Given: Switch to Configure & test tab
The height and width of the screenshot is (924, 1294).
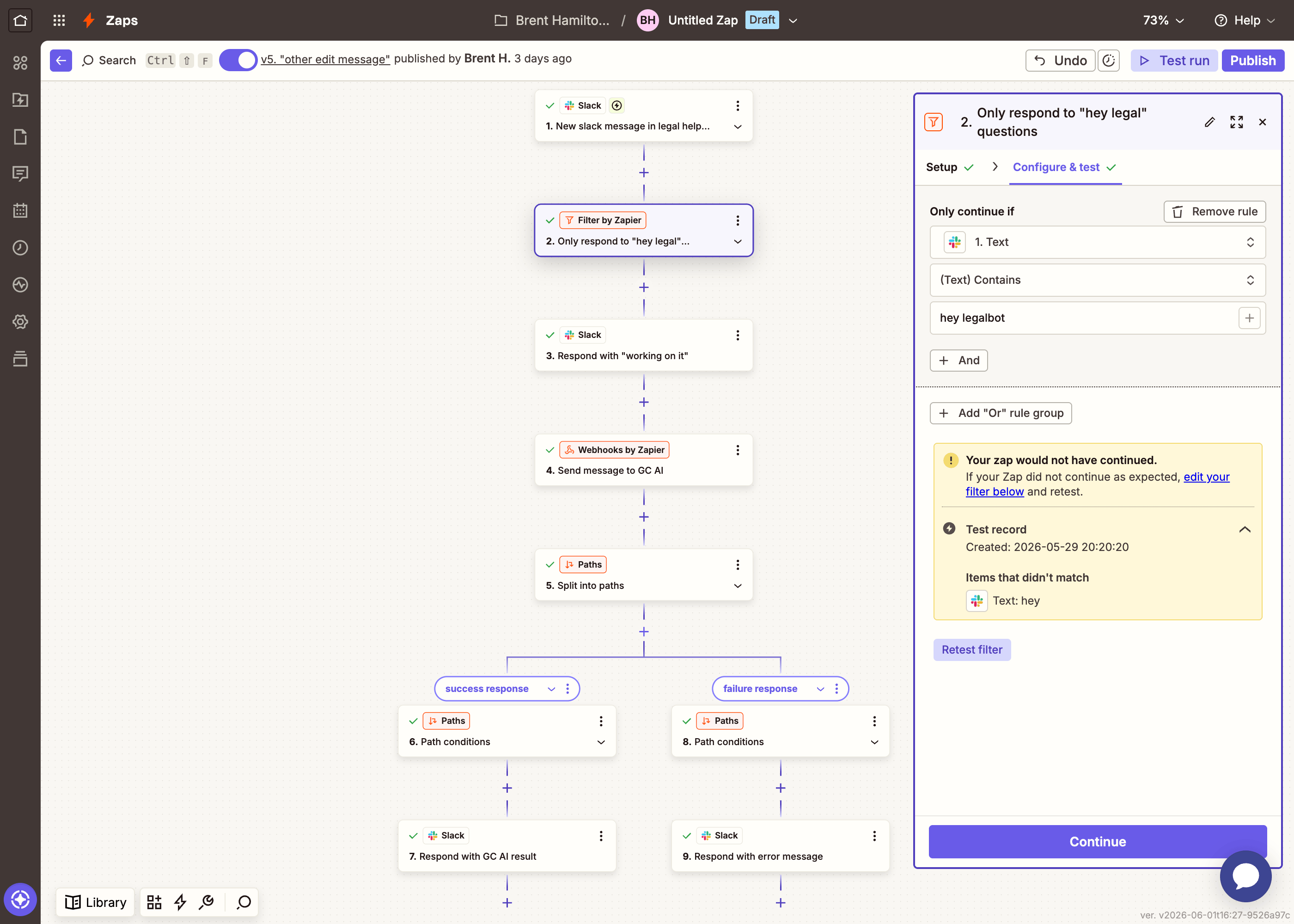Looking at the screenshot, I should pyautogui.click(x=1065, y=167).
